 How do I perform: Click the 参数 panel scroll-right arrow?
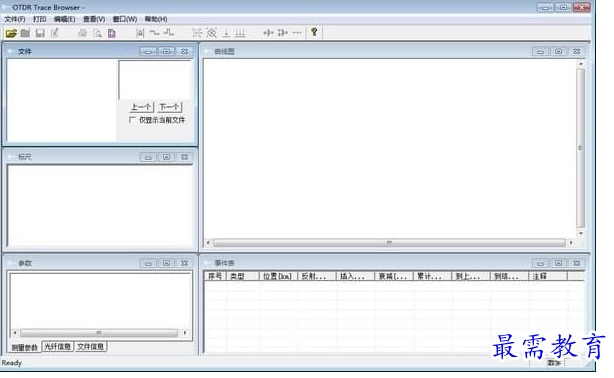point(184,333)
